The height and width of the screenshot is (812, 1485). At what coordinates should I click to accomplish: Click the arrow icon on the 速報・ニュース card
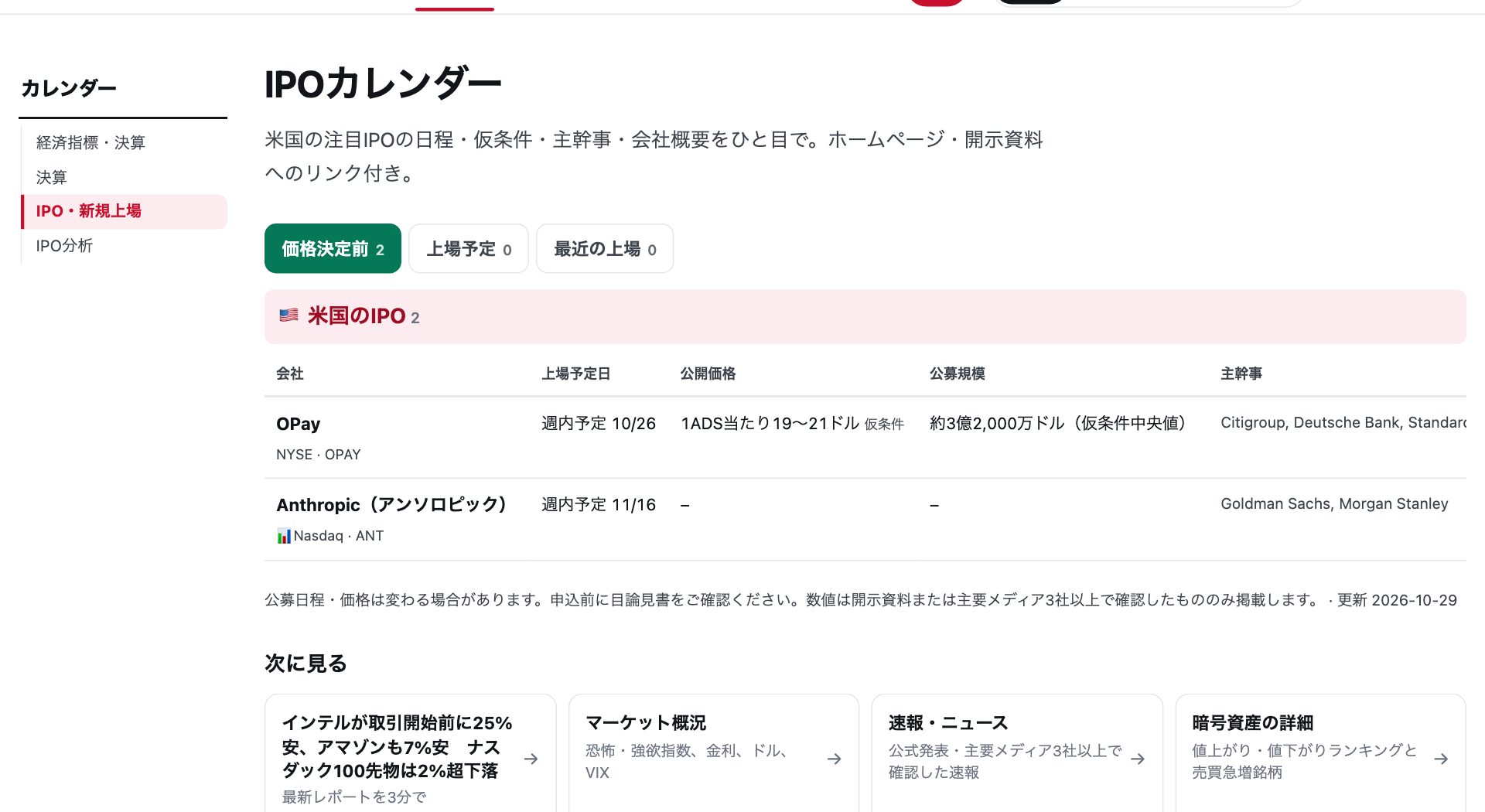1138,759
